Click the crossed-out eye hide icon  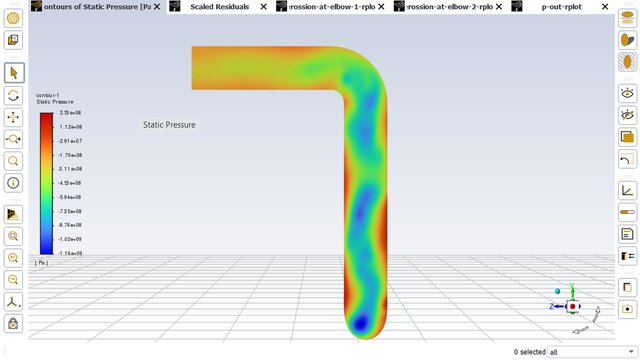coord(627,115)
